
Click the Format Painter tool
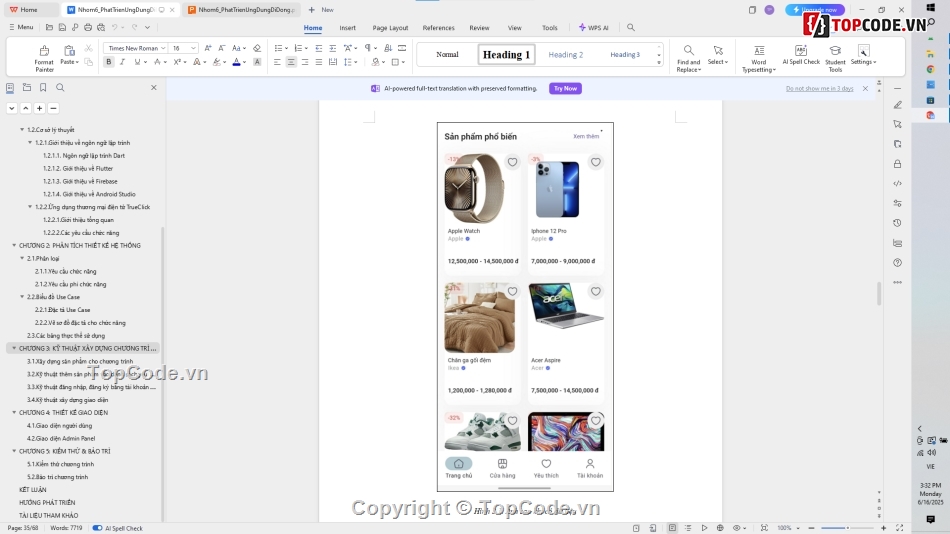[x=44, y=58]
